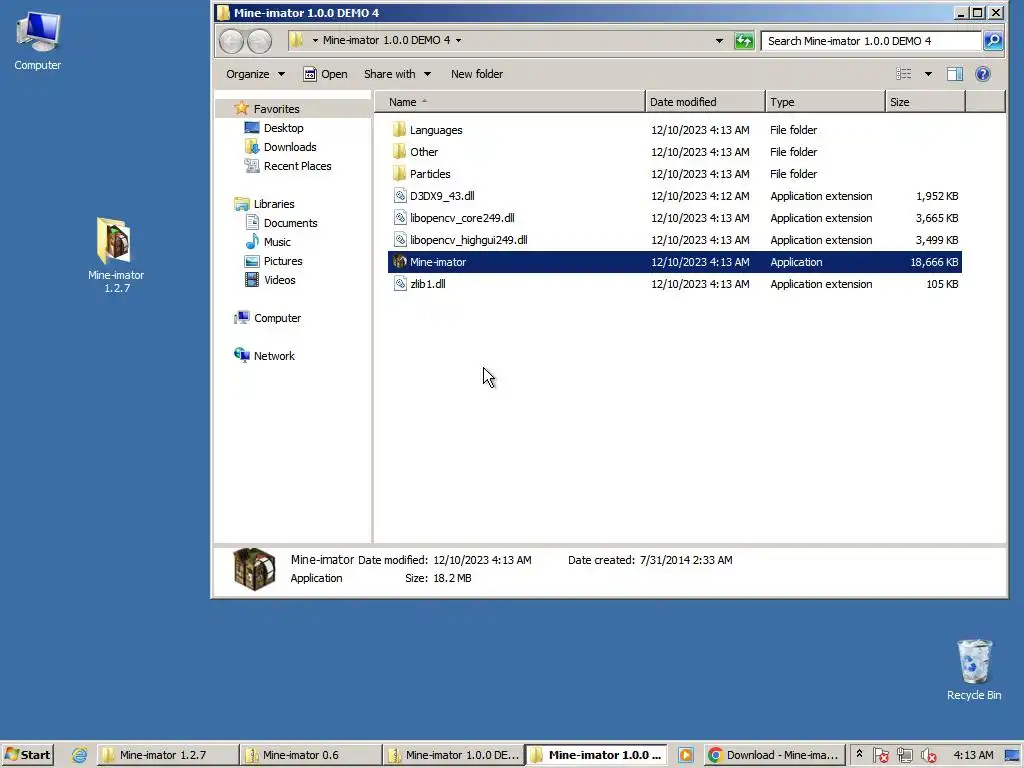
Task: Select Network in navigation pane
Action: (274, 356)
